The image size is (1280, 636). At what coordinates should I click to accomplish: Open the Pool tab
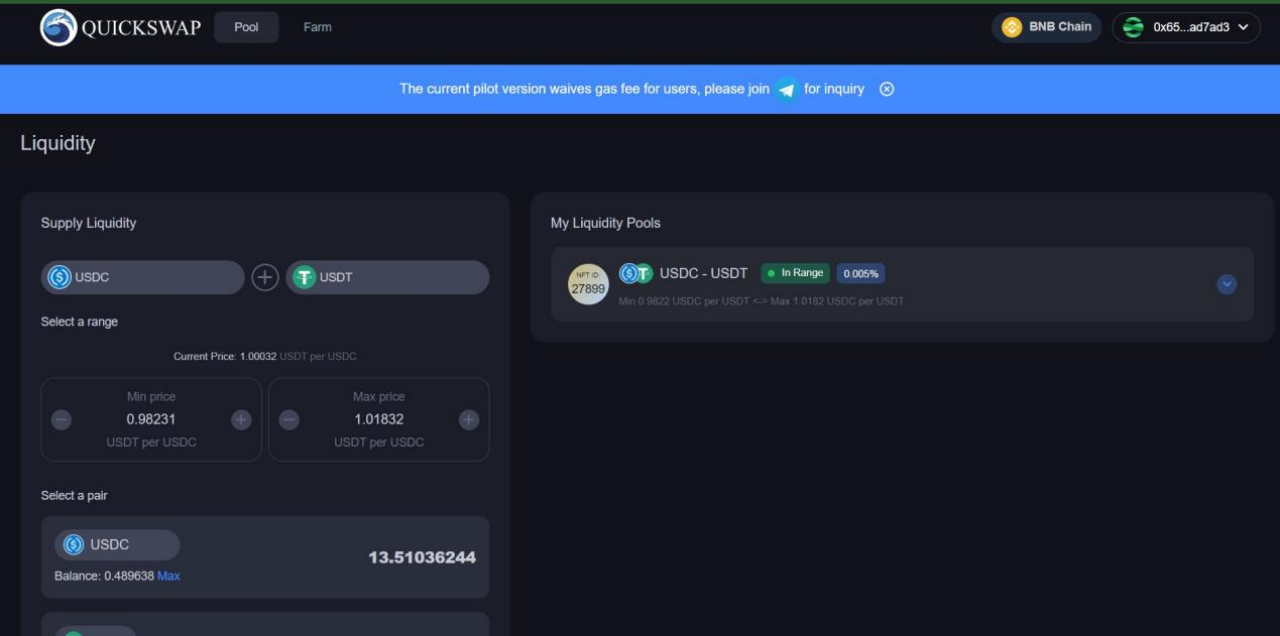[246, 27]
